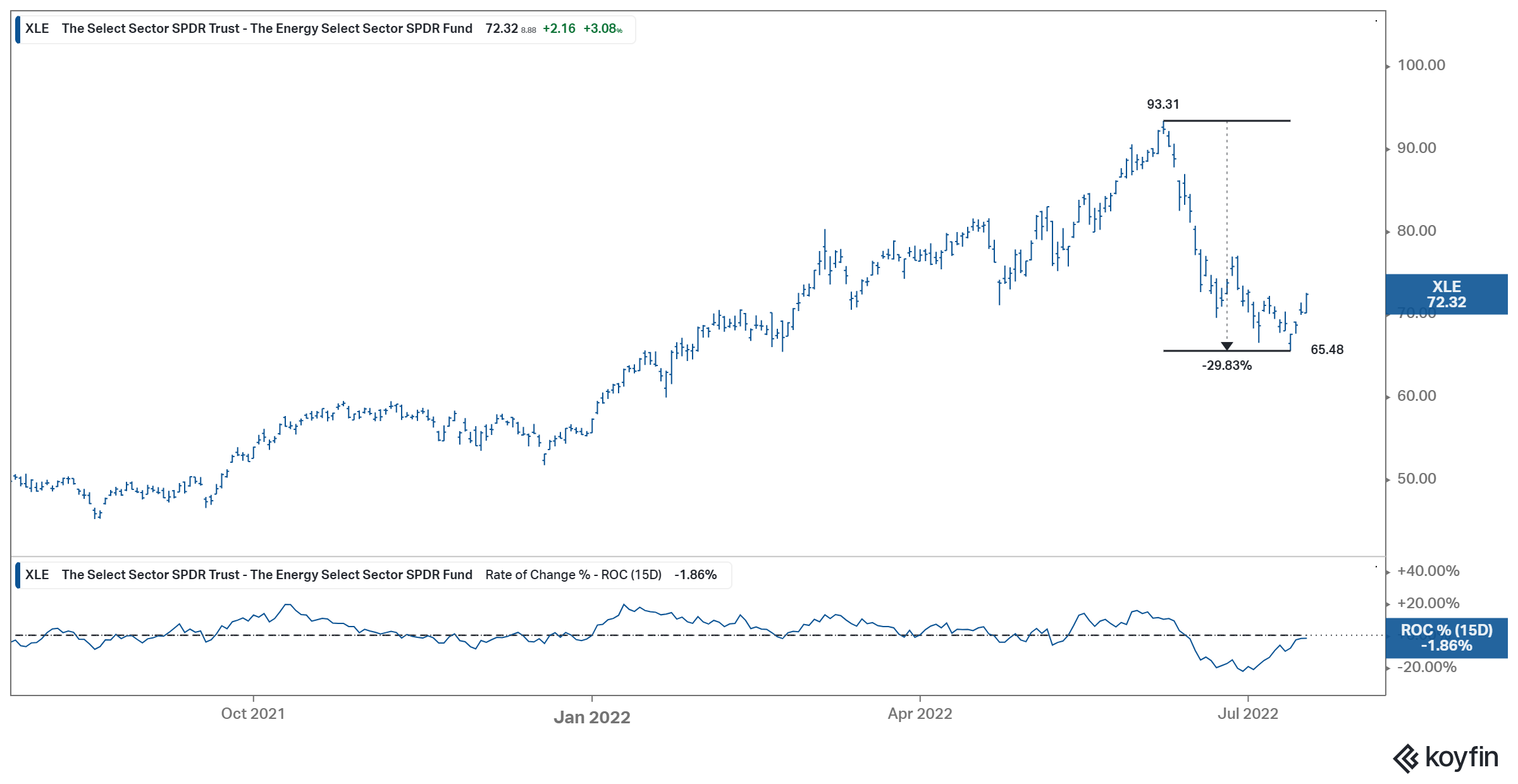Click the 90.00 price axis label
1518x784 pixels.
tap(1417, 148)
